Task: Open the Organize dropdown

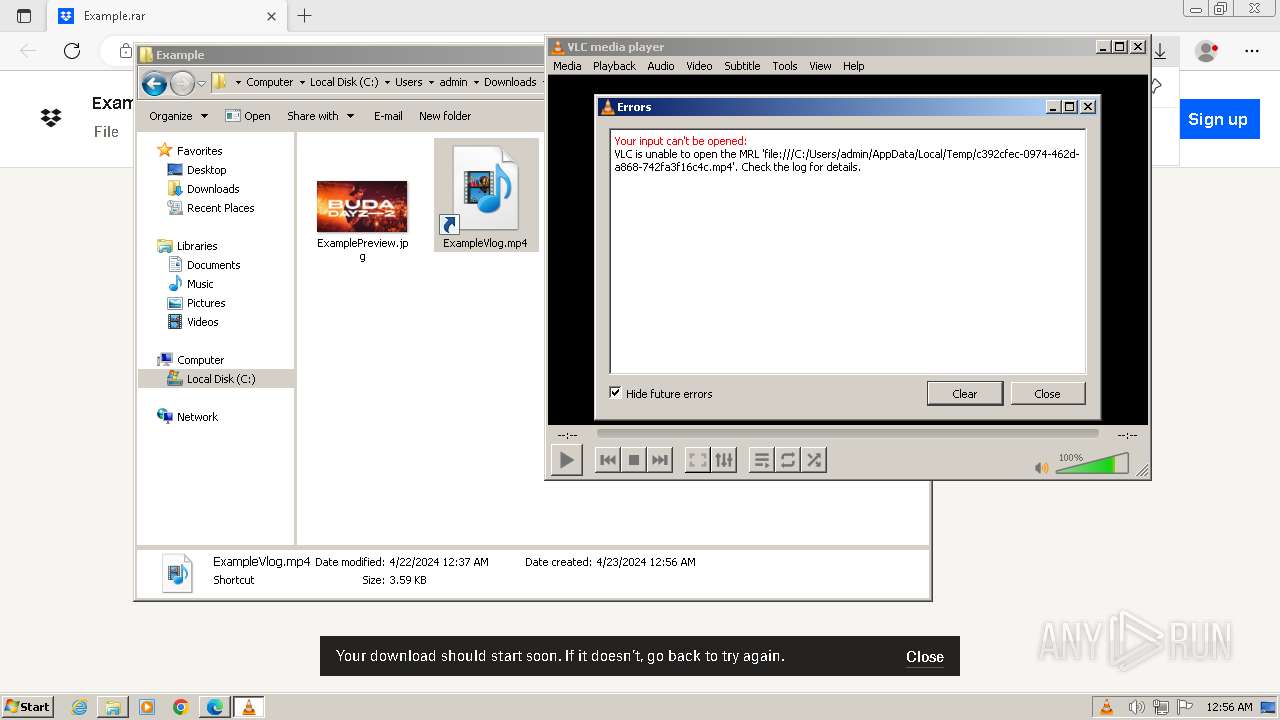Action: click(178, 116)
